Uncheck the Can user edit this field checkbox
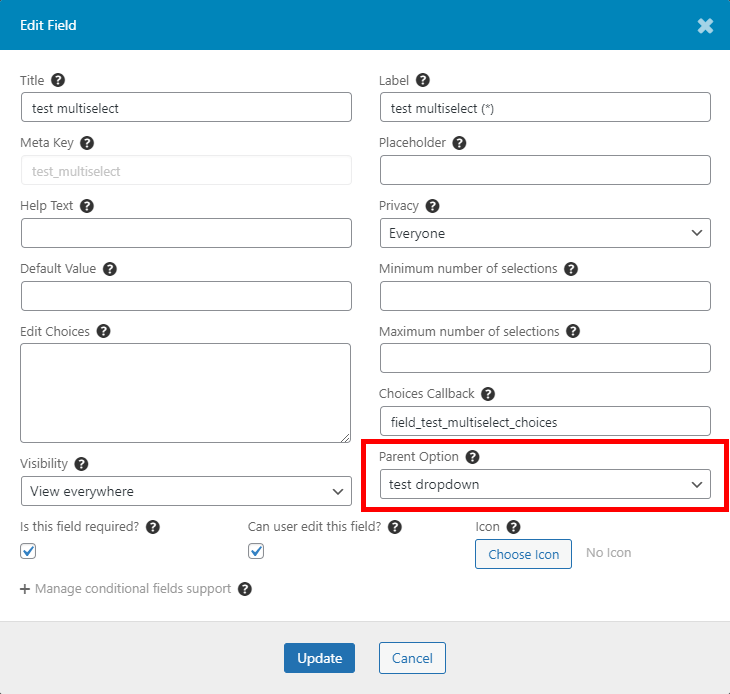 pyautogui.click(x=256, y=551)
